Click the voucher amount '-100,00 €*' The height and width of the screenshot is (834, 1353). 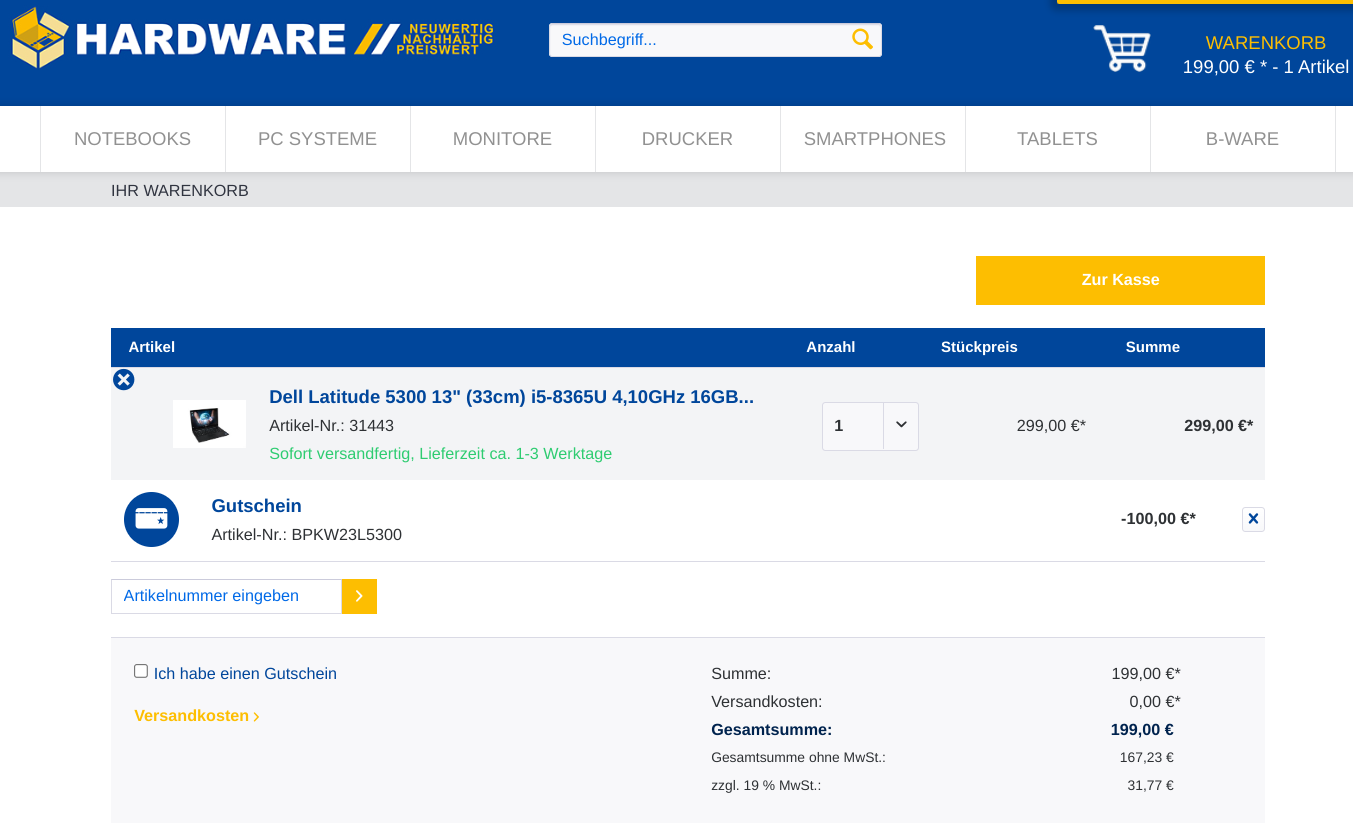pyautogui.click(x=1158, y=519)
